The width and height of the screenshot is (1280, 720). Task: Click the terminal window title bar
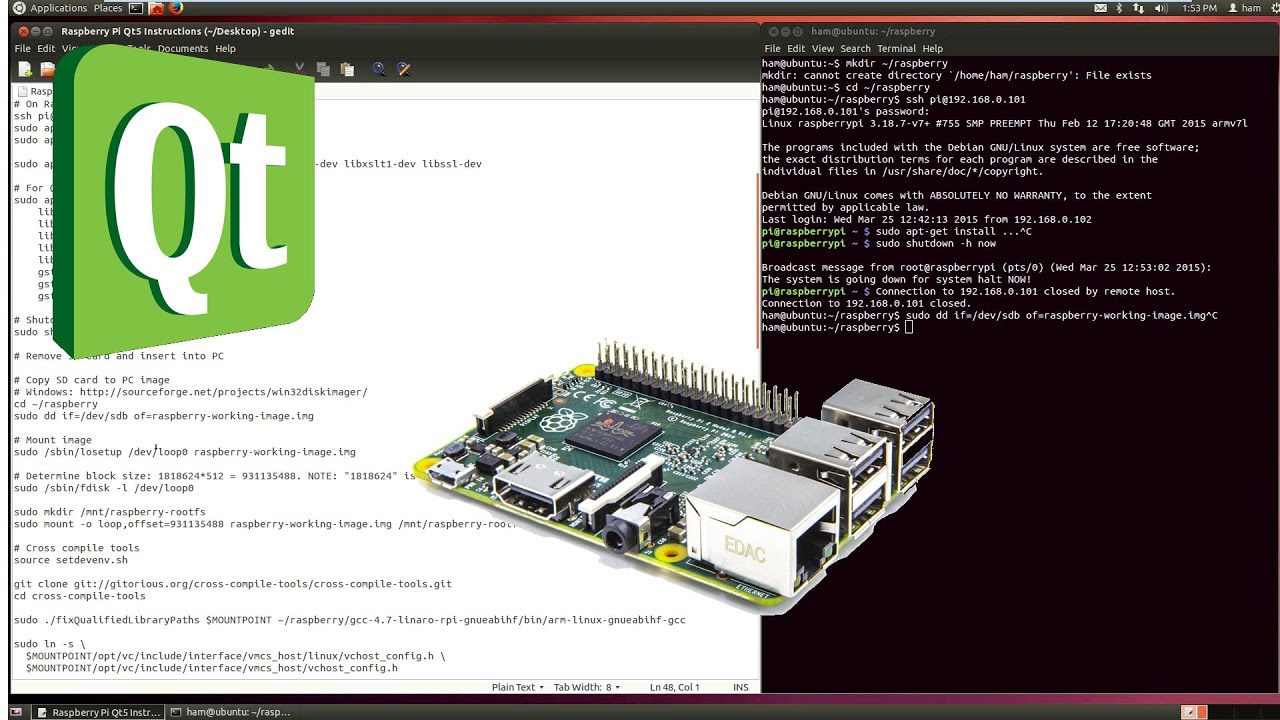[x=1020, y=31]
